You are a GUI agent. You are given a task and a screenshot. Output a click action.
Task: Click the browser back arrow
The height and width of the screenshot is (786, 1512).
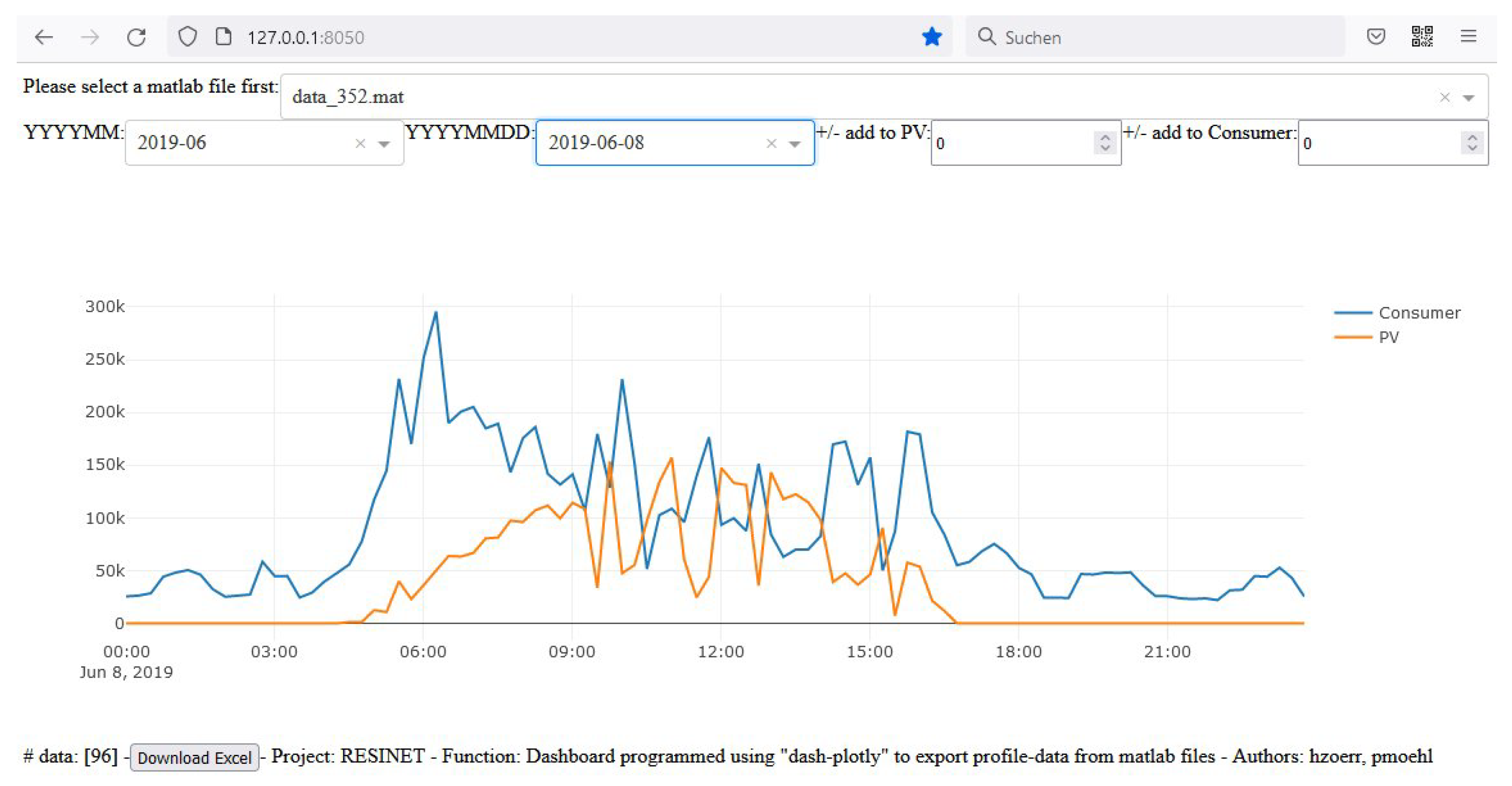coord(44,37)
